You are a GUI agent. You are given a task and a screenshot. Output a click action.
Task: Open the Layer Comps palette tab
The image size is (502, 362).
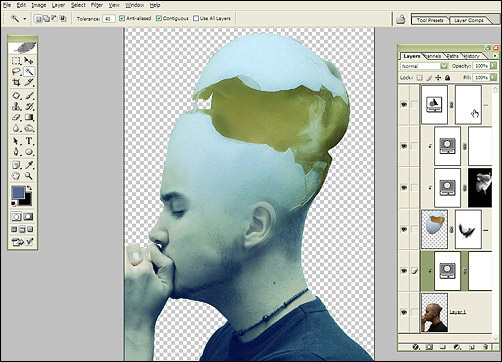(469, 20)
